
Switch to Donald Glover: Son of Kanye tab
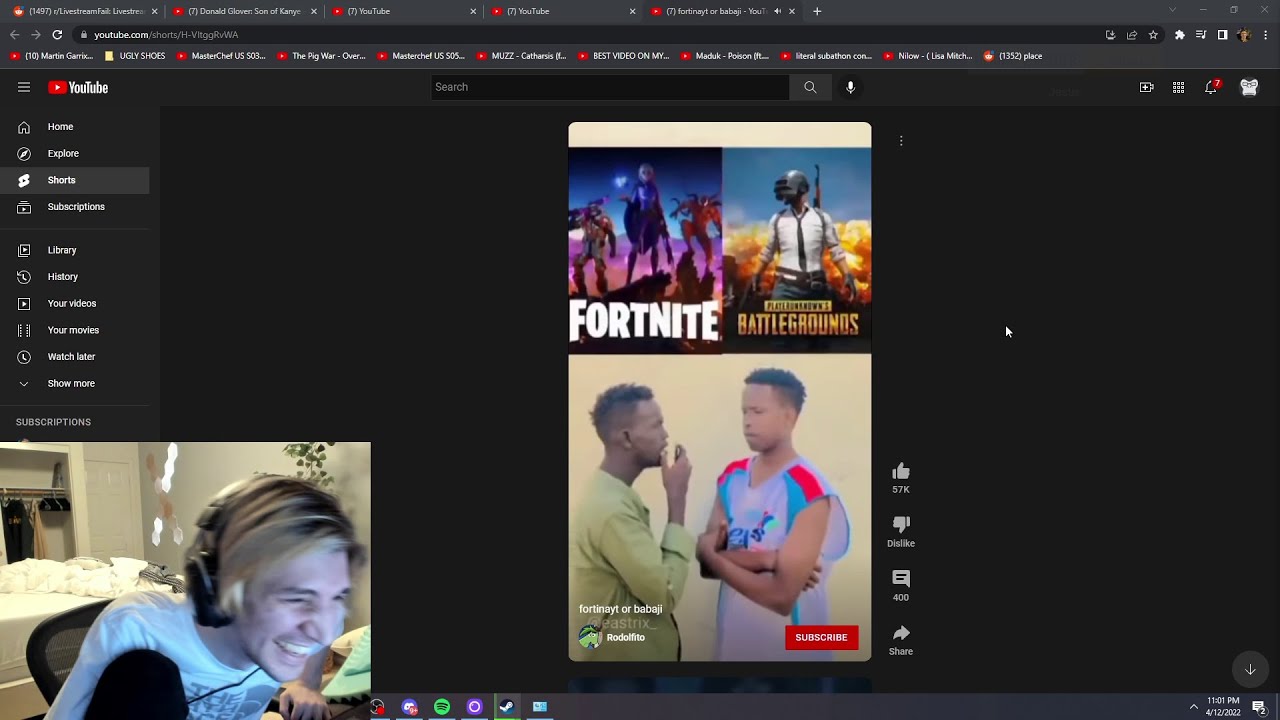244,11
